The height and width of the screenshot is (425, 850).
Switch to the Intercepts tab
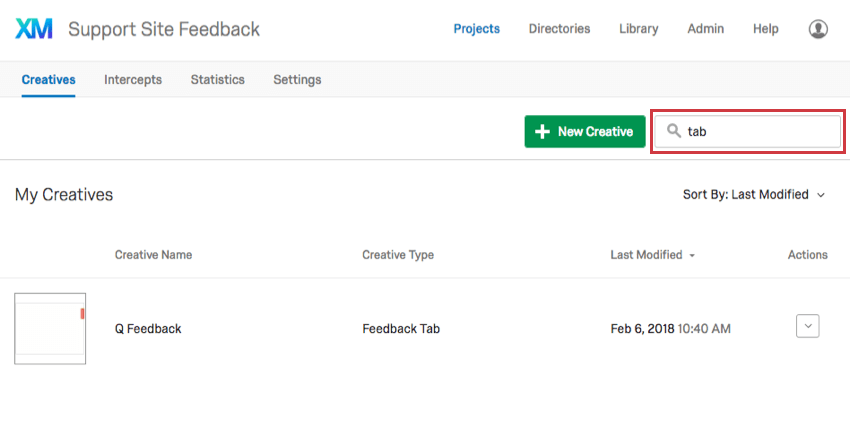(x=133, y=80)
